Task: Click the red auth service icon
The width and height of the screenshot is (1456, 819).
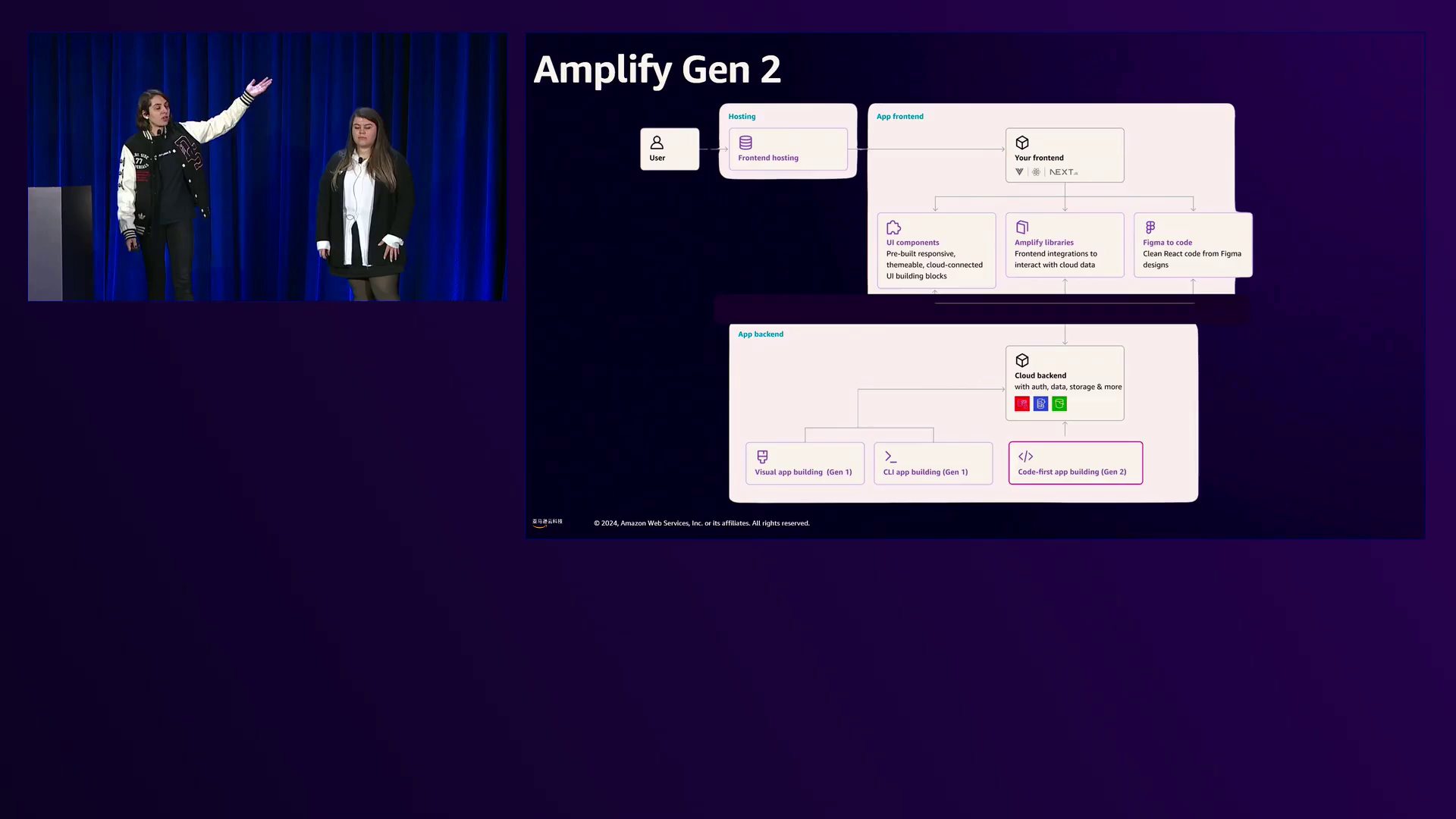Action: point(1022,404)
